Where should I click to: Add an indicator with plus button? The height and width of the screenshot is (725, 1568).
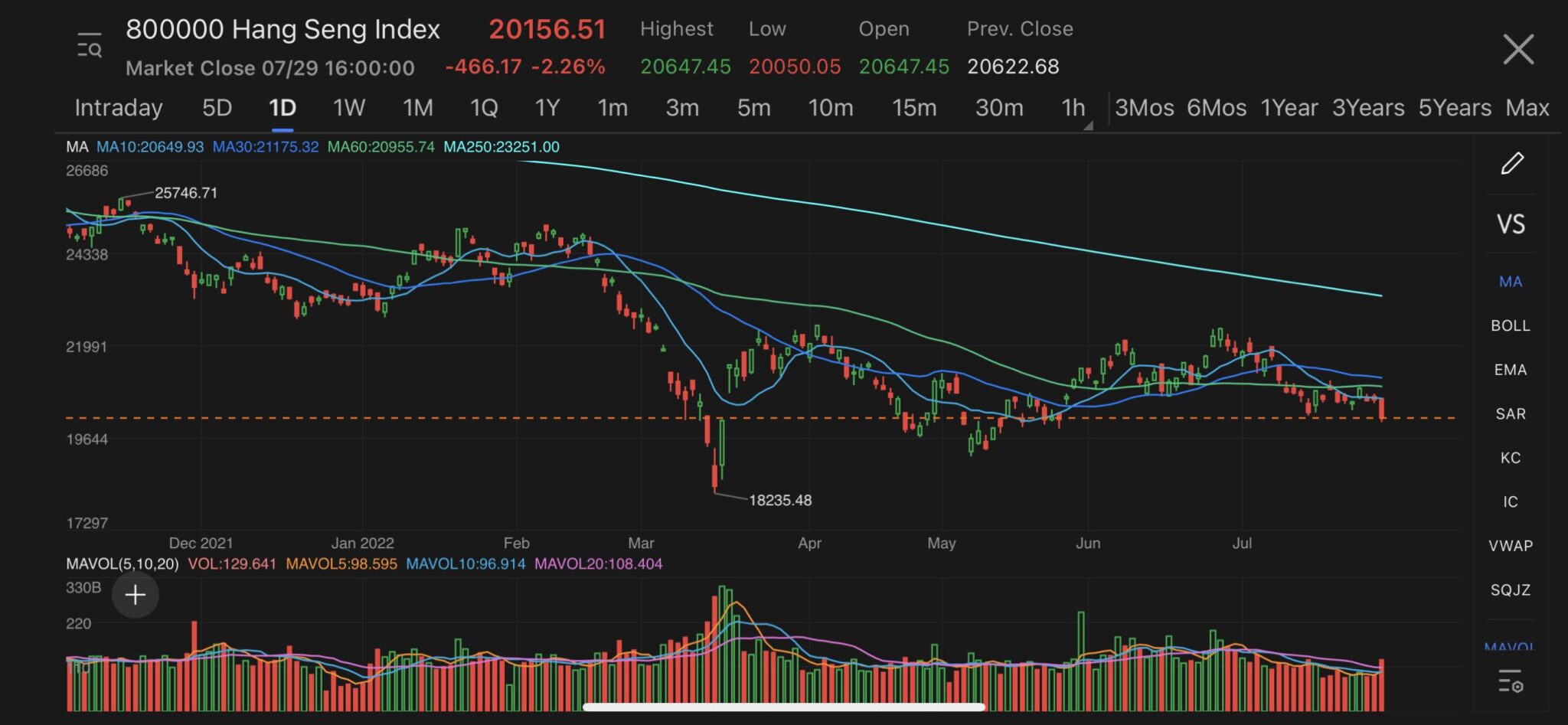(x=136, y=595)
